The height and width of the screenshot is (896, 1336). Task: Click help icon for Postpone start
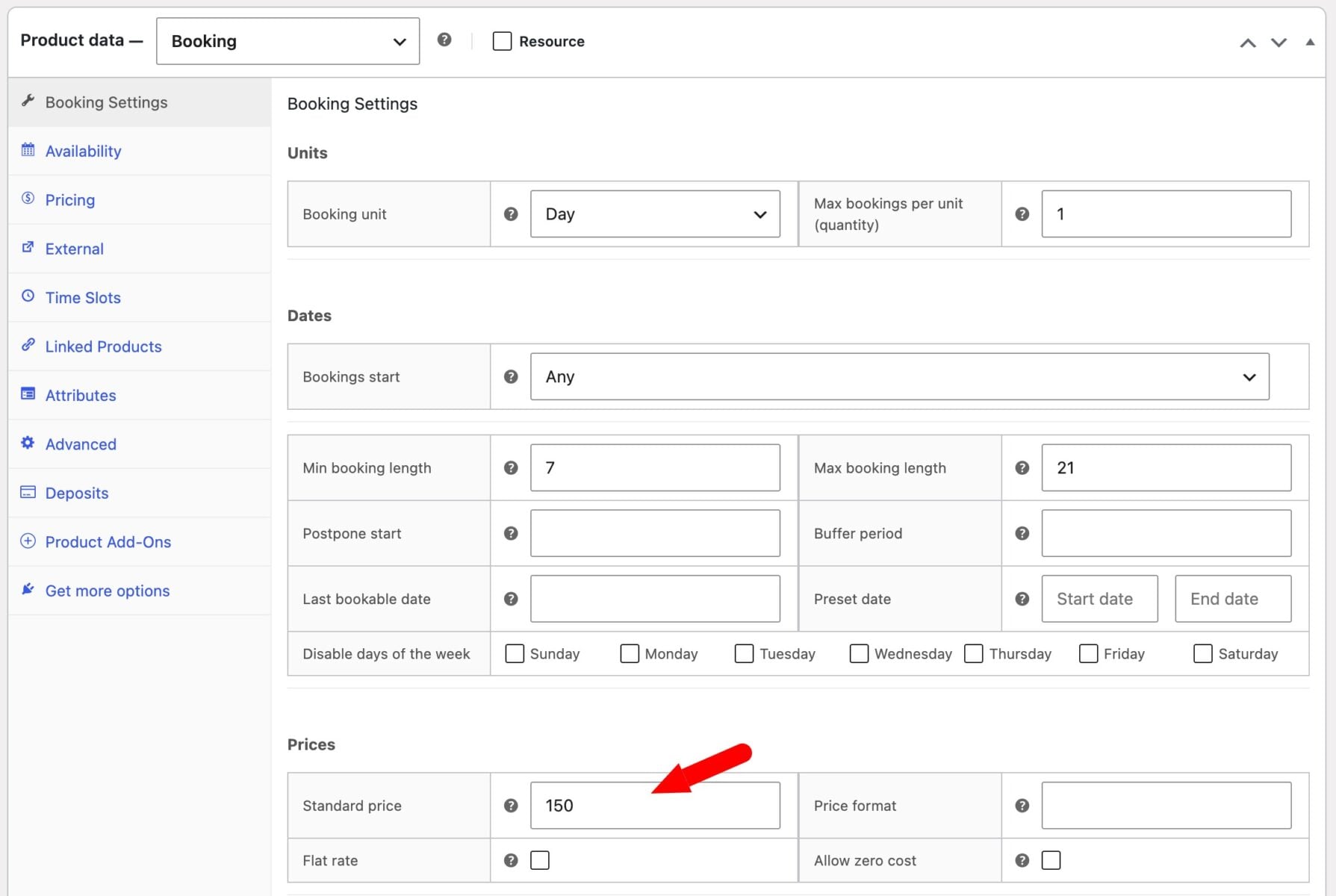511,534
